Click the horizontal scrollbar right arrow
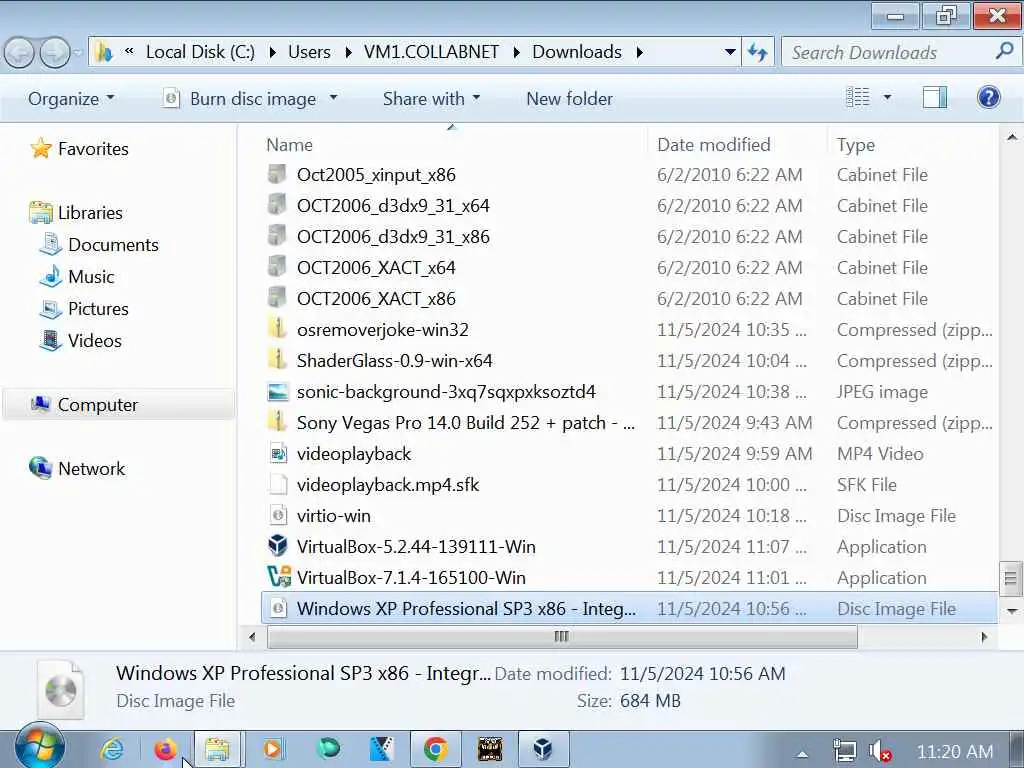 (x=984, y=637)
